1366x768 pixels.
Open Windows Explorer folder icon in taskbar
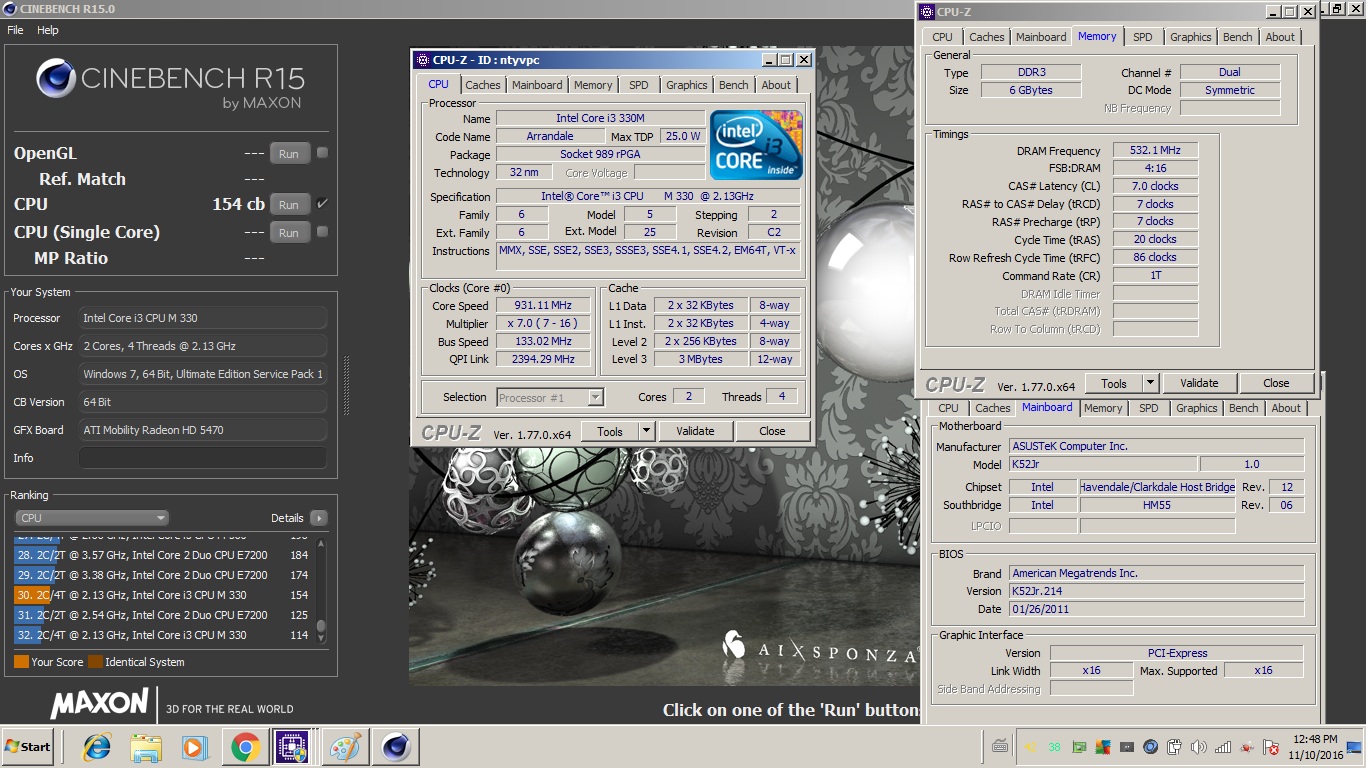146,747
